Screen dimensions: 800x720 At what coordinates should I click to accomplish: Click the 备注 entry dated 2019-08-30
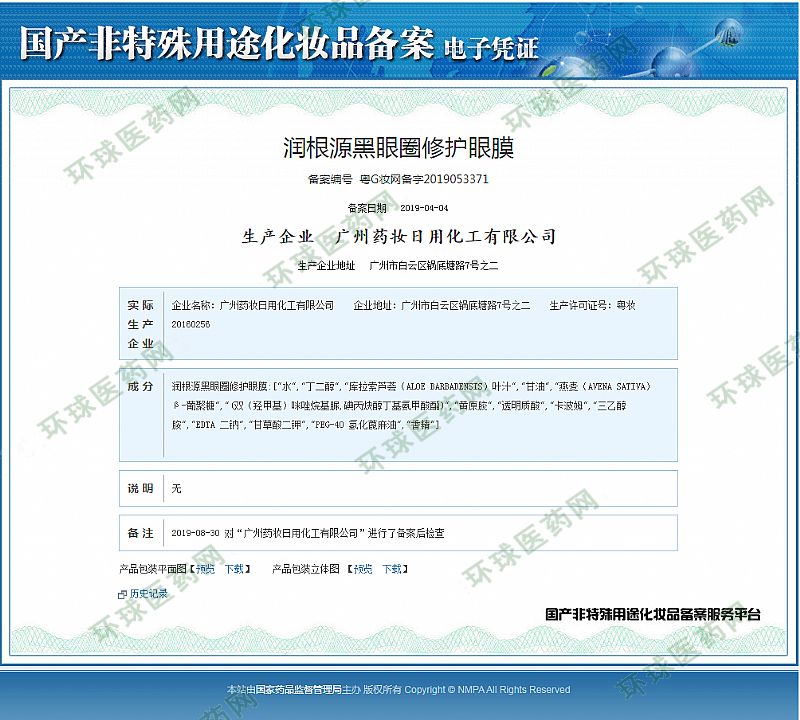pos(308,533)
